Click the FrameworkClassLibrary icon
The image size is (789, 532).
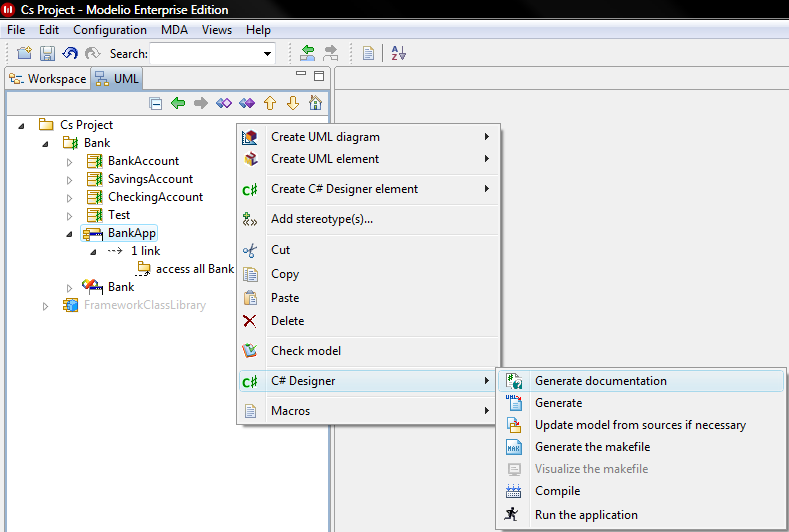pos(70,305)
